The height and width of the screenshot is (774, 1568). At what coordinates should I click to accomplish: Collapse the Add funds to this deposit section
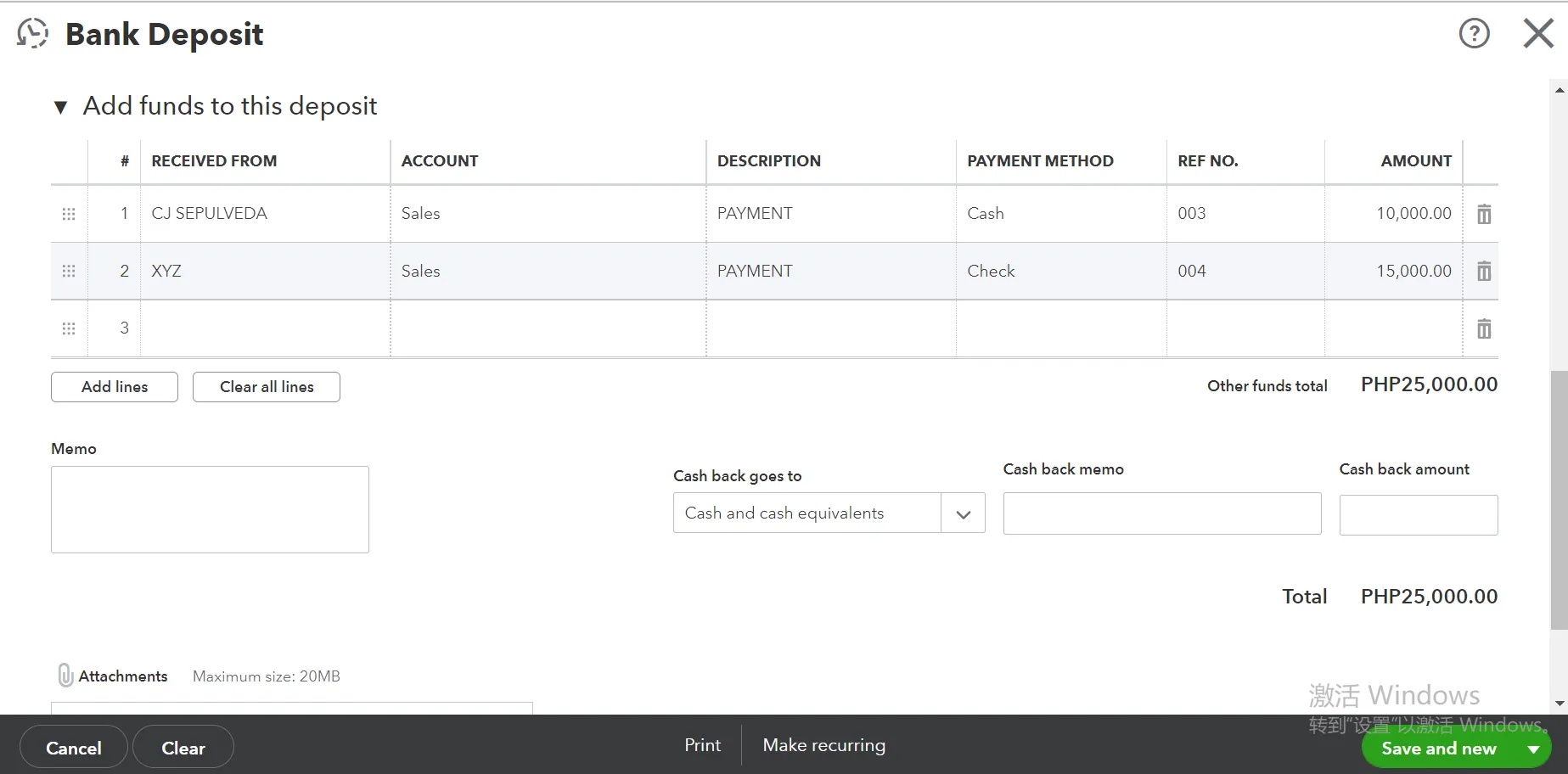tap(60, 107)
